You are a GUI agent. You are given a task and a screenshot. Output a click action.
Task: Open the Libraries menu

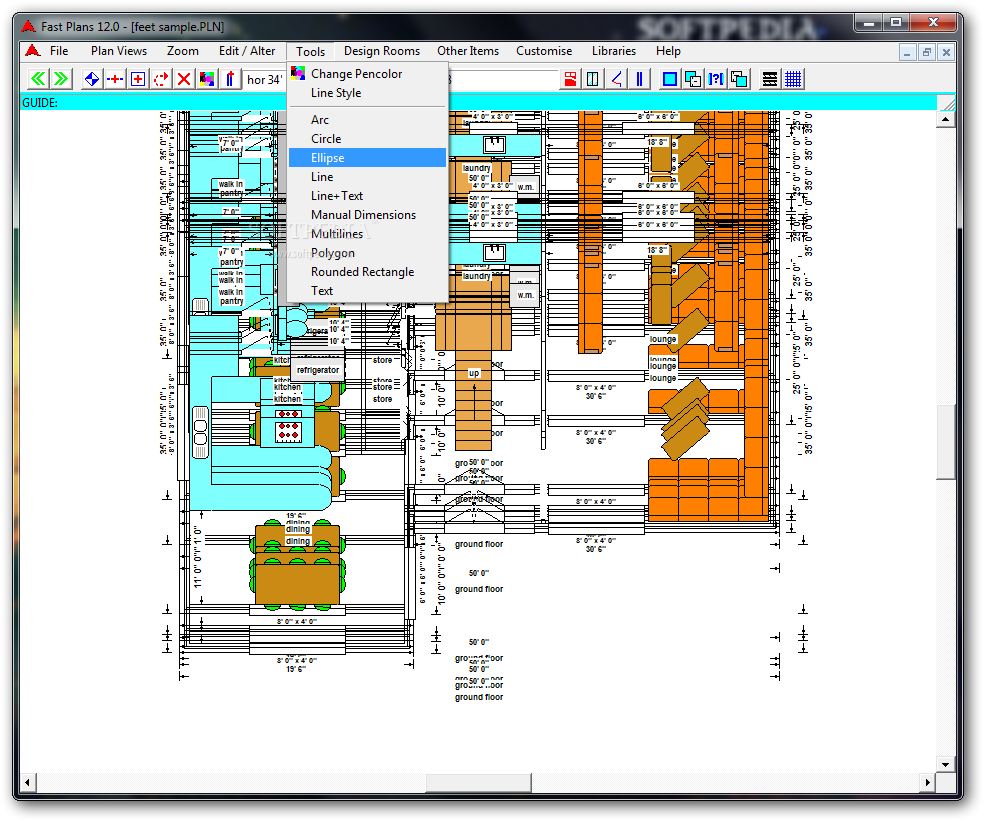(614, 51)
